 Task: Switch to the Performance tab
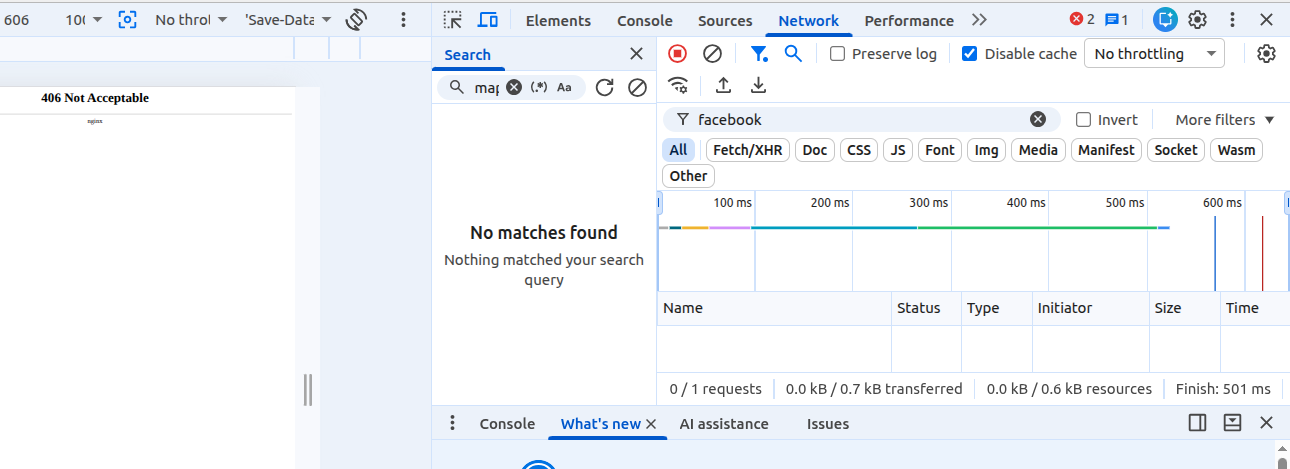pos(909,20)
